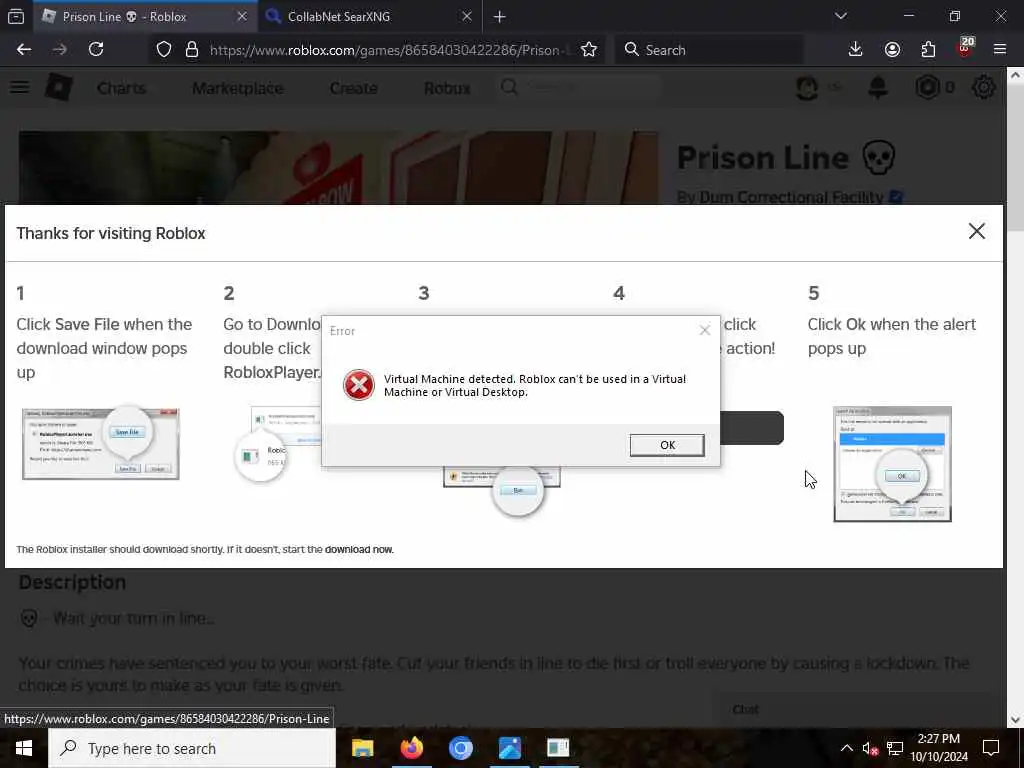The image size is (1024, 768).
Task: Click the Dum Correctional Facility creator link
Action: (791, 197)
